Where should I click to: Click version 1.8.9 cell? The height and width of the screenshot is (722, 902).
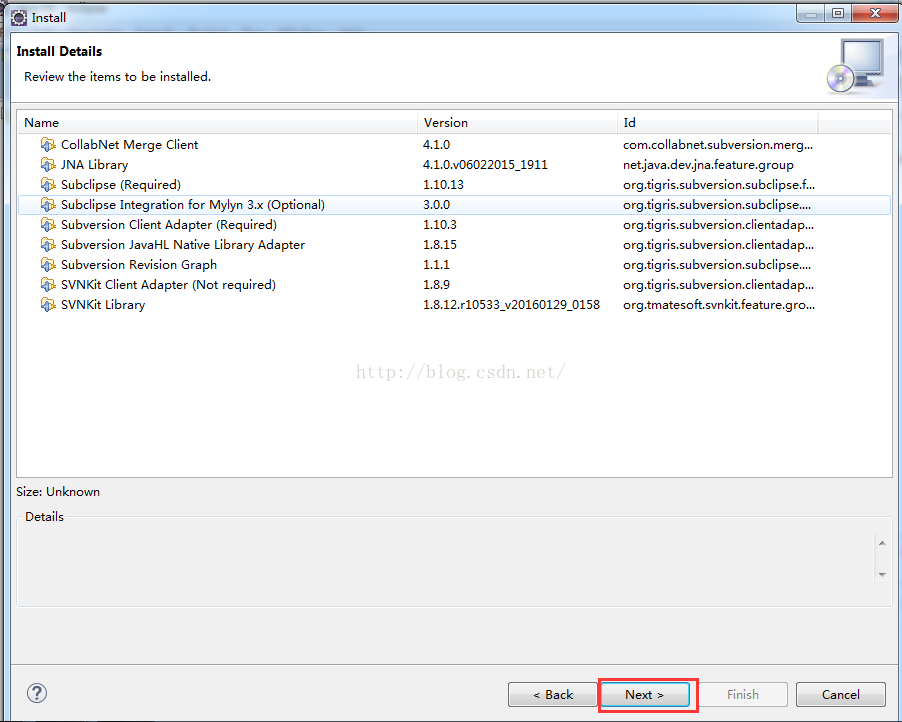436,285
